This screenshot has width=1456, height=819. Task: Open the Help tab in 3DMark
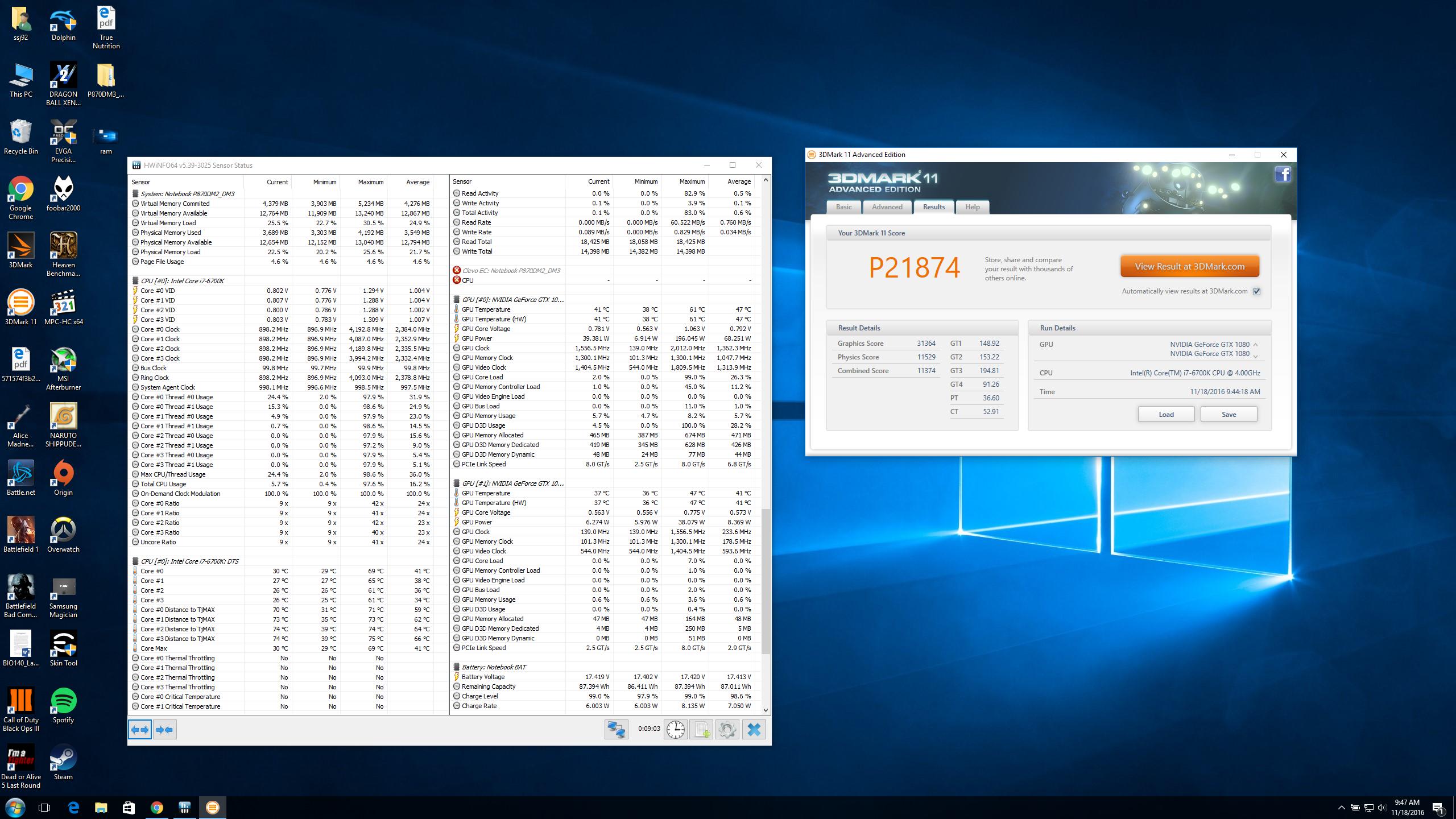[972, 207]
